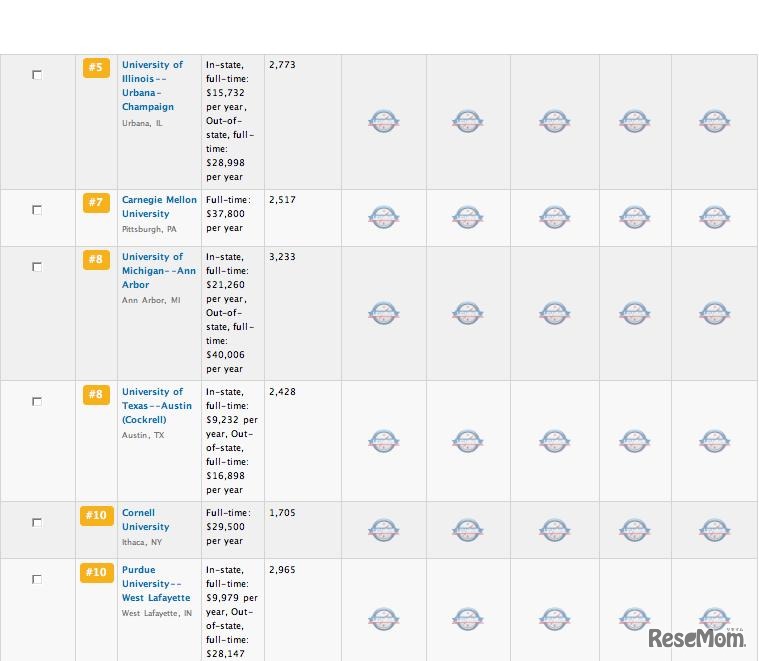Open Purdue University West Lafayette link
The image size is (759, 661).
tap(156, 584)
